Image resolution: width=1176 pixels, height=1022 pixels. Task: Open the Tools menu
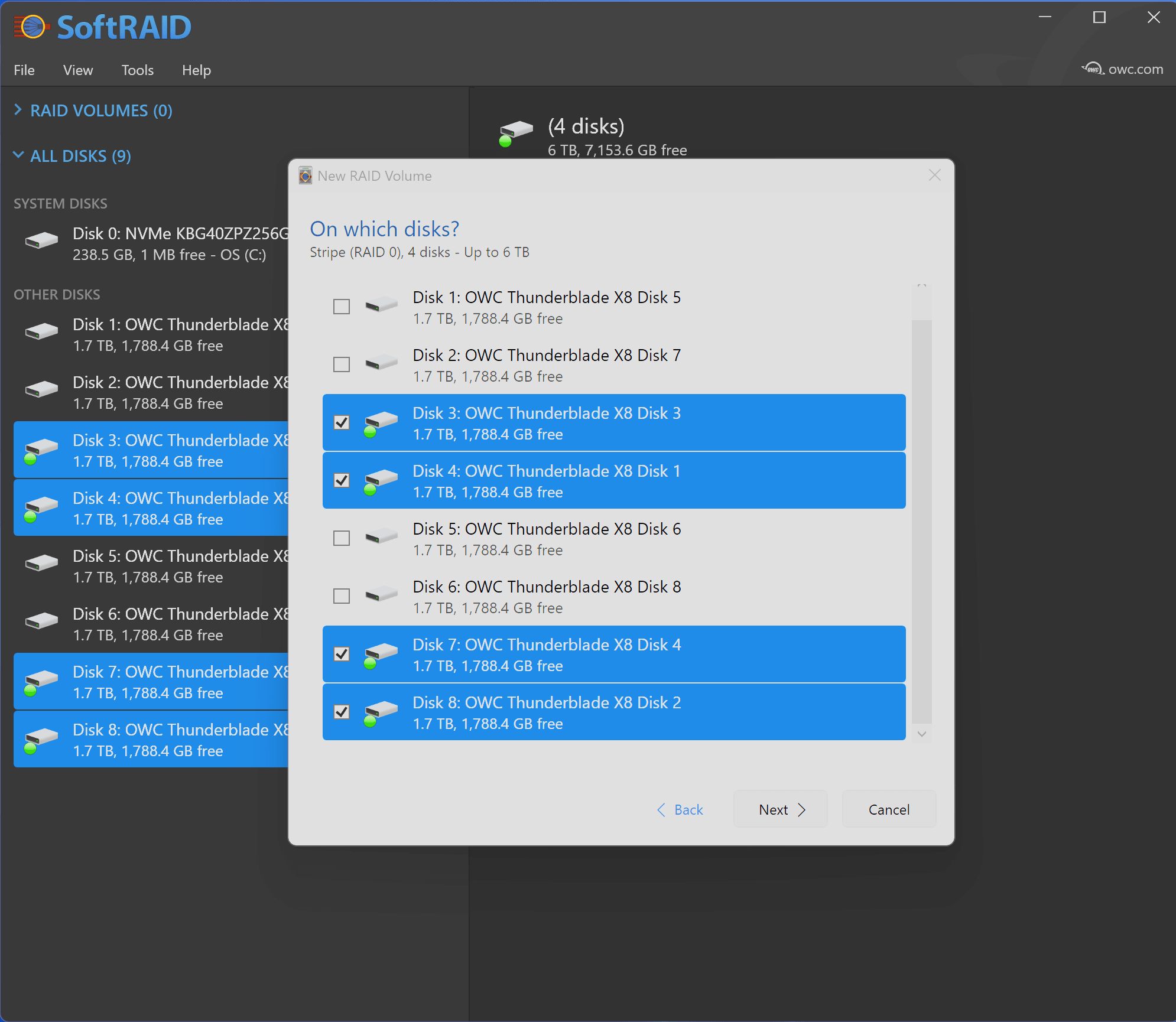pyautogui.click(x=137, y=70)
